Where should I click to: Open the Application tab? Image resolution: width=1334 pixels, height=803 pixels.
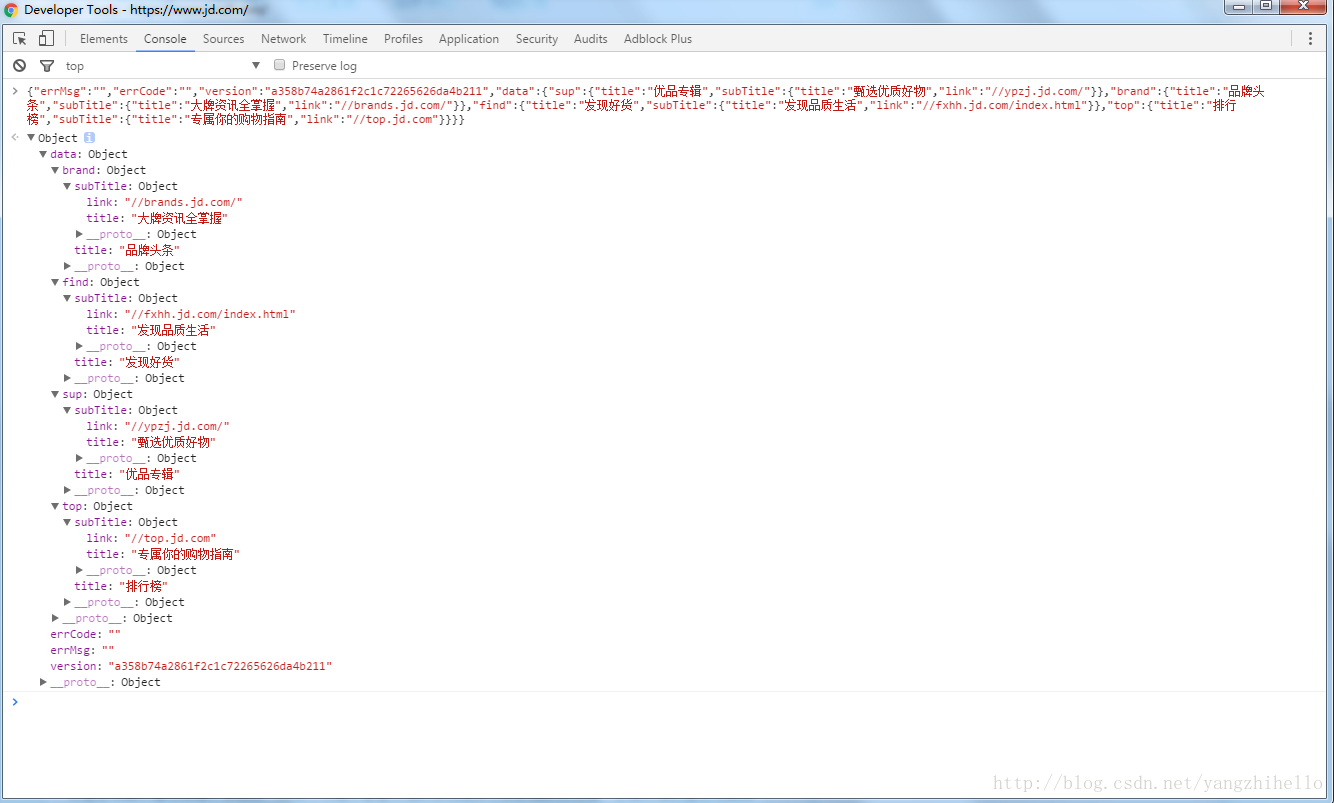coord(468,39)
